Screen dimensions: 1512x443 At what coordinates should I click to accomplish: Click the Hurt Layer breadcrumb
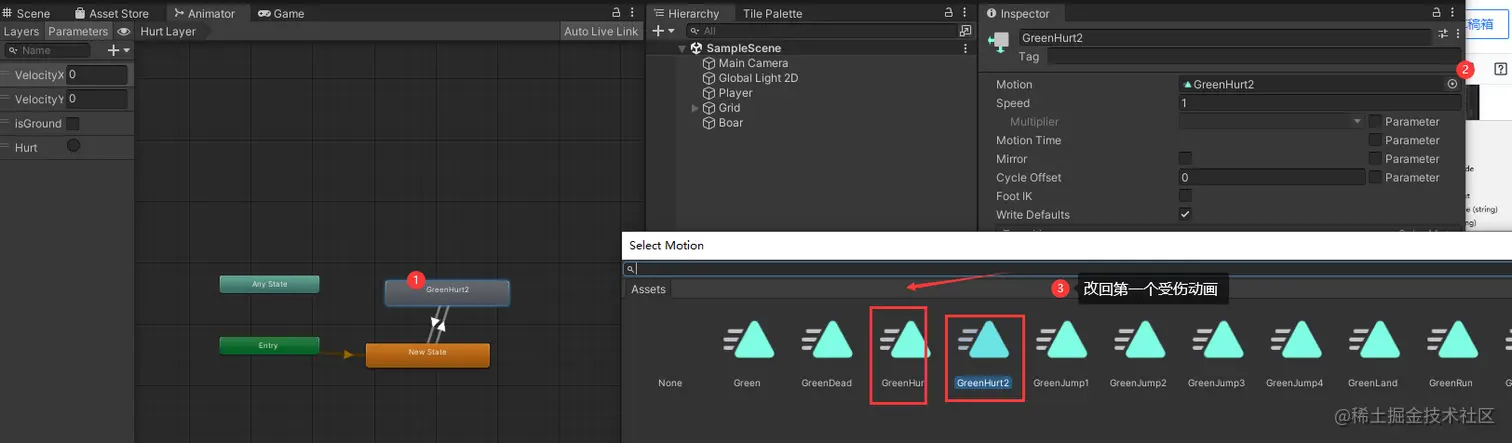[x=167, y=31]
